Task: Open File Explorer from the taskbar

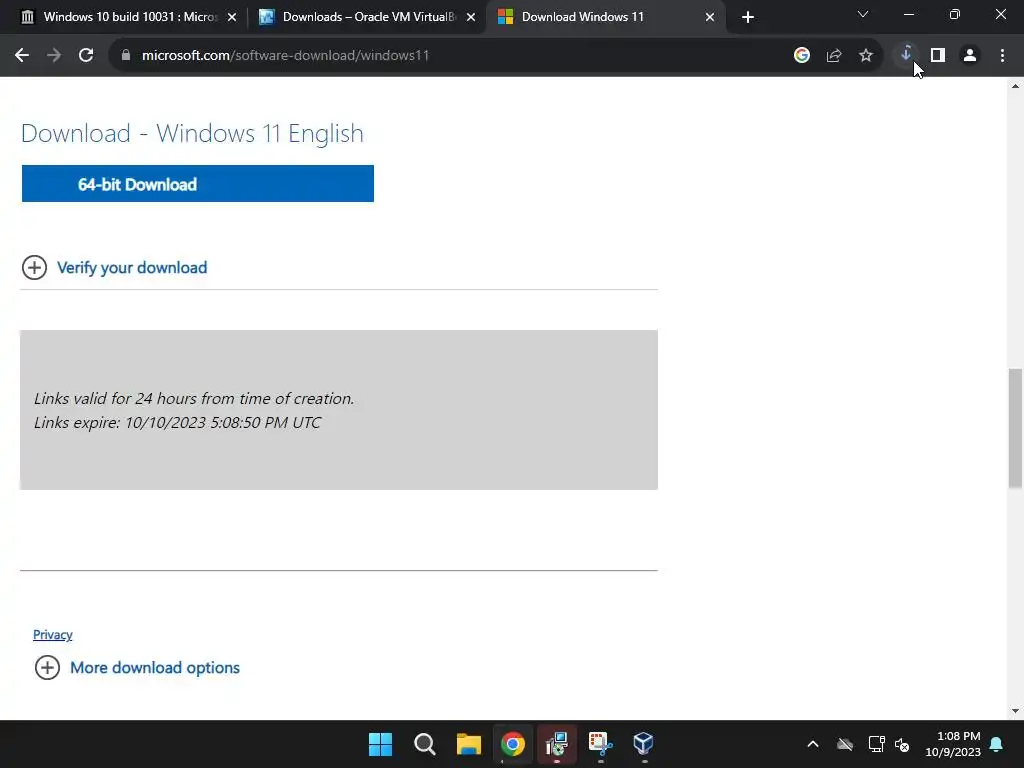Action: tap(469, 744)
